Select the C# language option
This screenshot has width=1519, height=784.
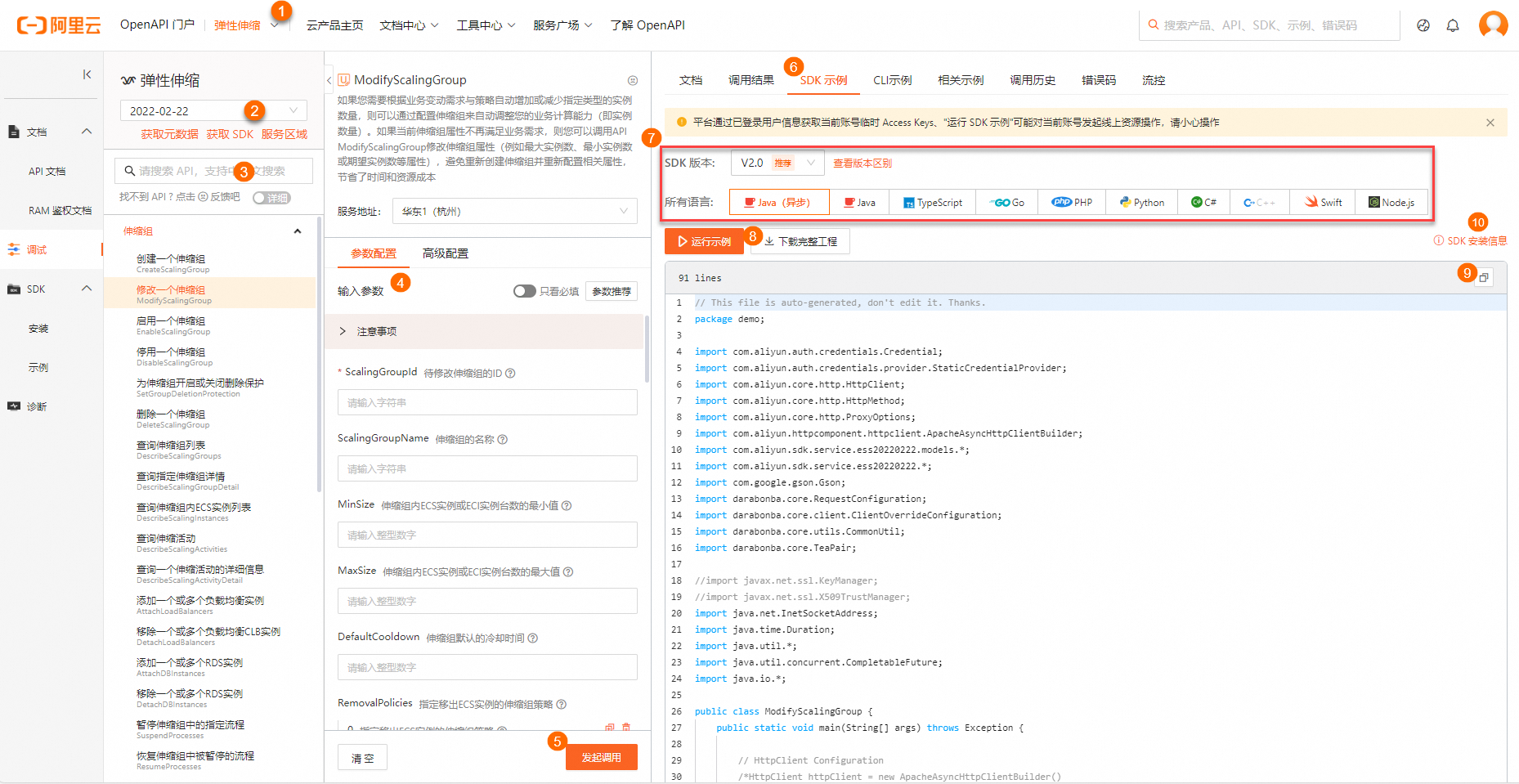pyautogui.click(x=1203, y=202)
